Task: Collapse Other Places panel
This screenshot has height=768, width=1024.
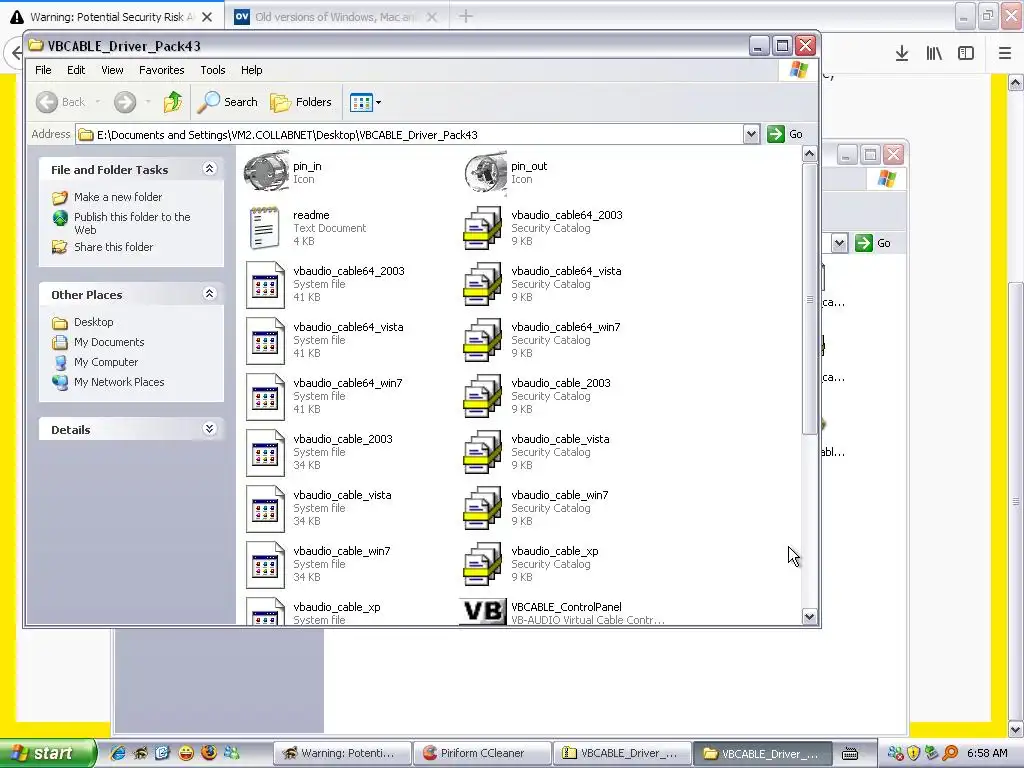Action: (x=209, y=294)
